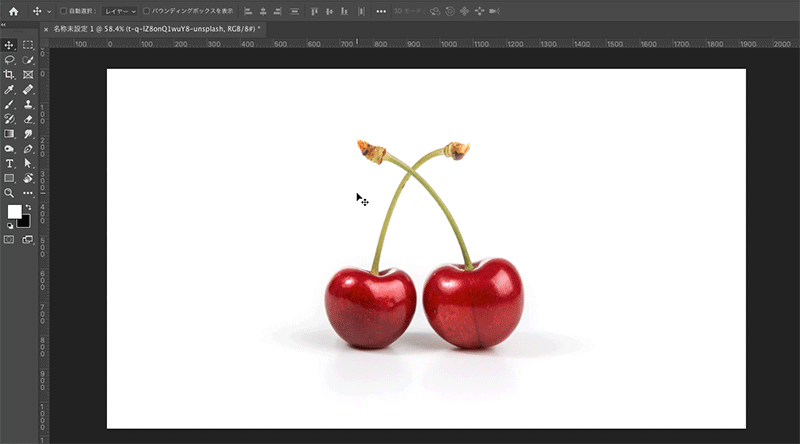This screenshot has width=800, height=444.
Task: Click the 3D video camera scale icon
Action: [x=494, y=11]
